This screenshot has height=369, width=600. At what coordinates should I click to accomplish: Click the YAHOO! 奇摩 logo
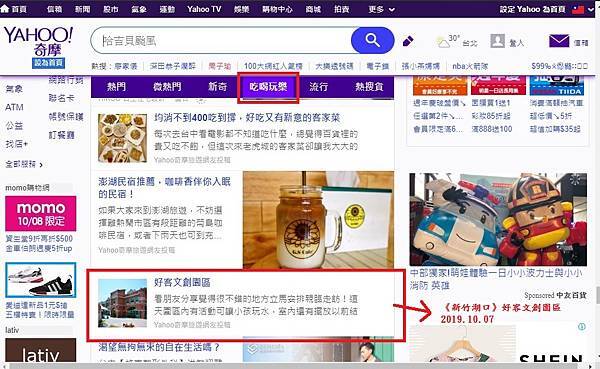[x=38, y=41]
